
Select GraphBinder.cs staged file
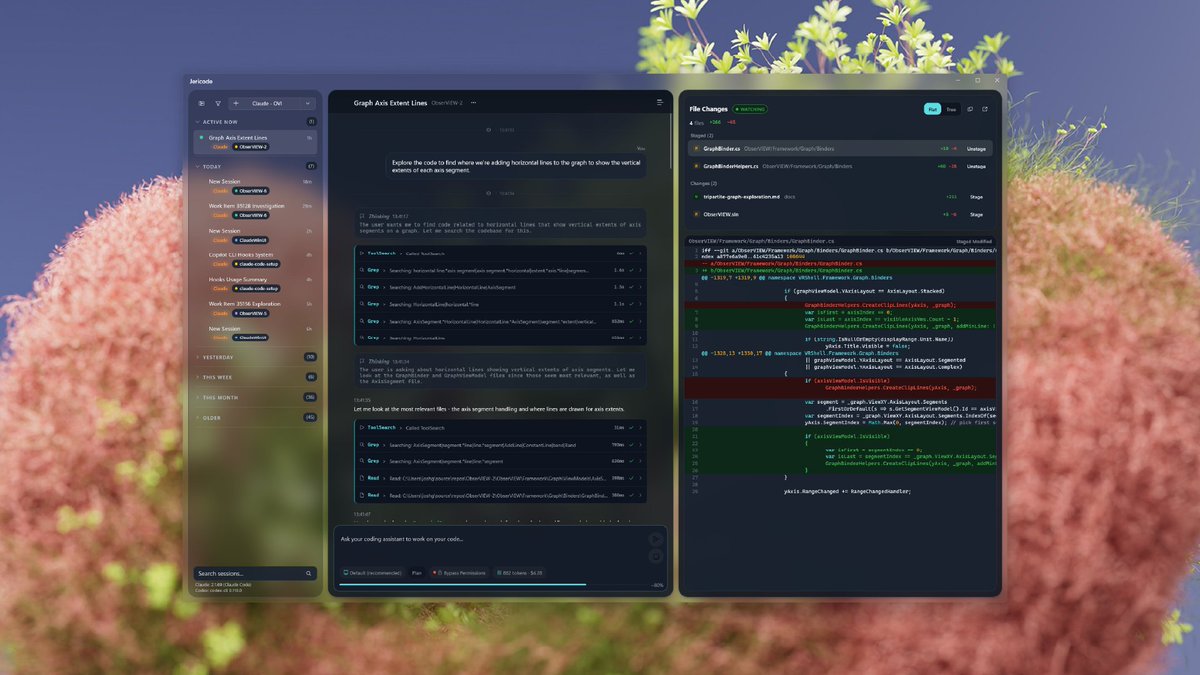click(x=840, y=148)
